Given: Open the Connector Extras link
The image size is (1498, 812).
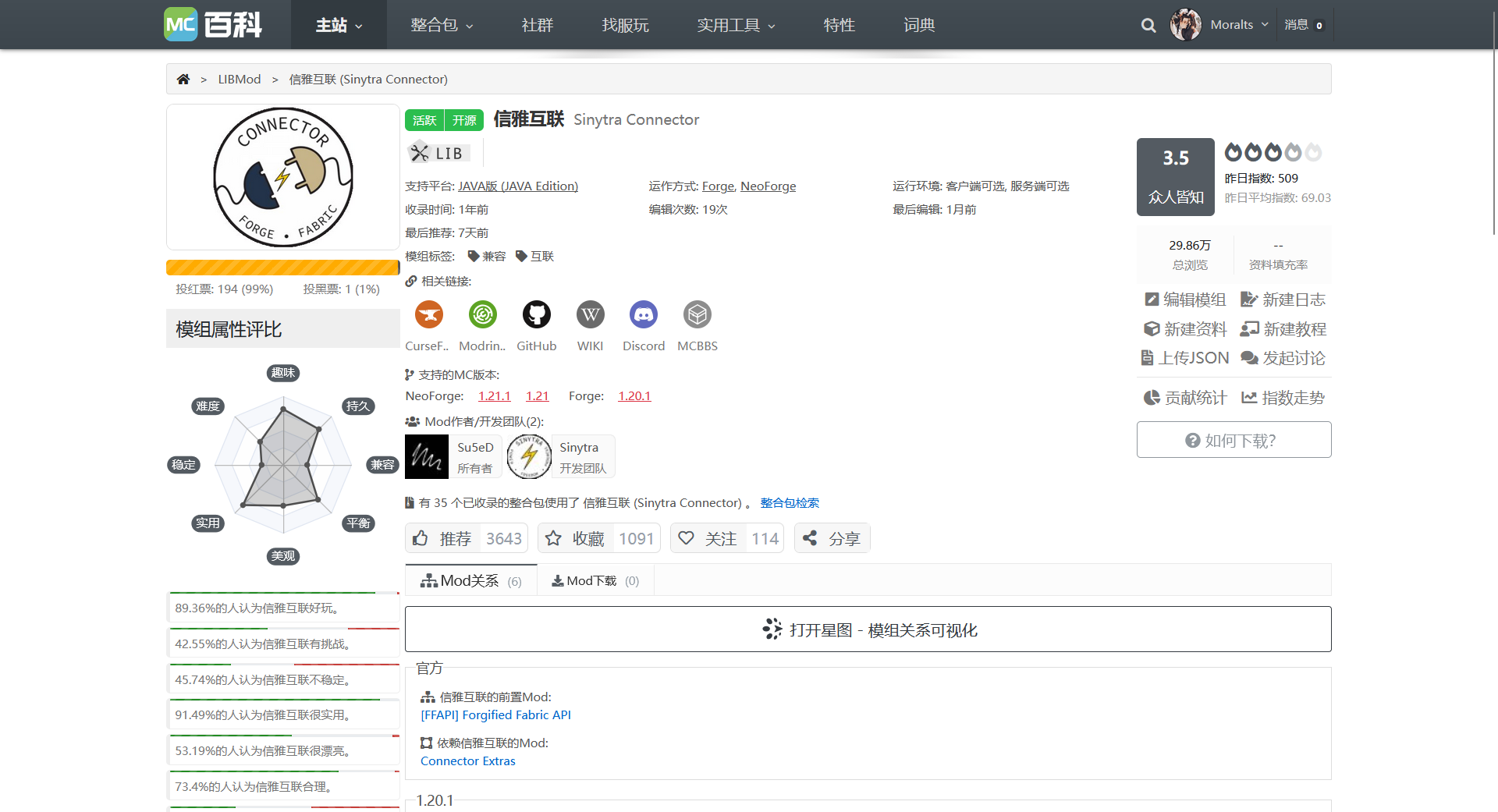Looking at the screenshot, I should [x=468, y=761].
